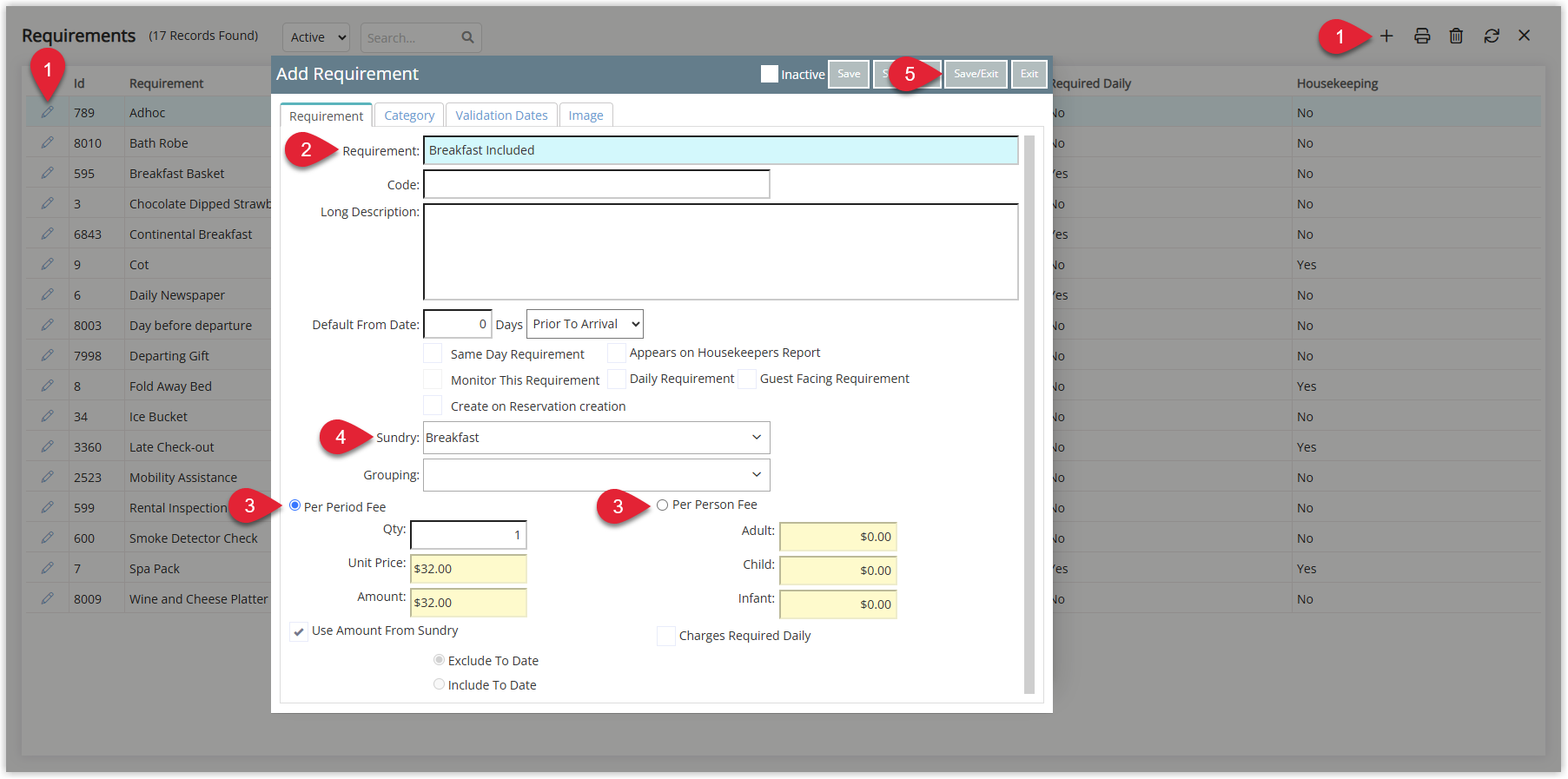
Task: Toggle the Inactive checkbox
Action: tap(769, 74)
